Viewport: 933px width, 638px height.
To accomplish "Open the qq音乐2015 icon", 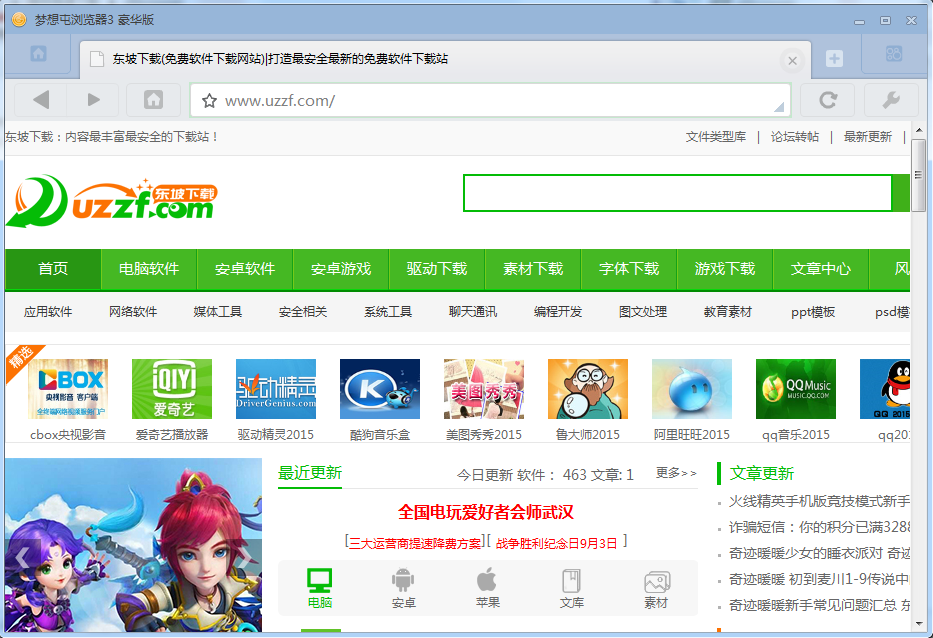I will coord(796,389).
